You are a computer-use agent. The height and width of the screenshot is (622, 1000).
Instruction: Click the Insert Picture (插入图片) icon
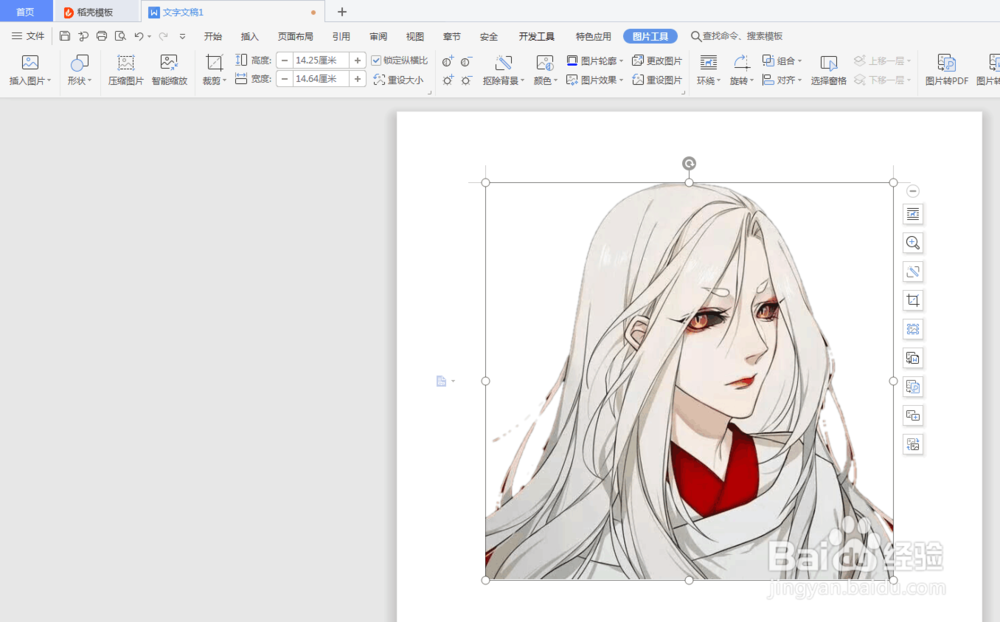[30, 62]
